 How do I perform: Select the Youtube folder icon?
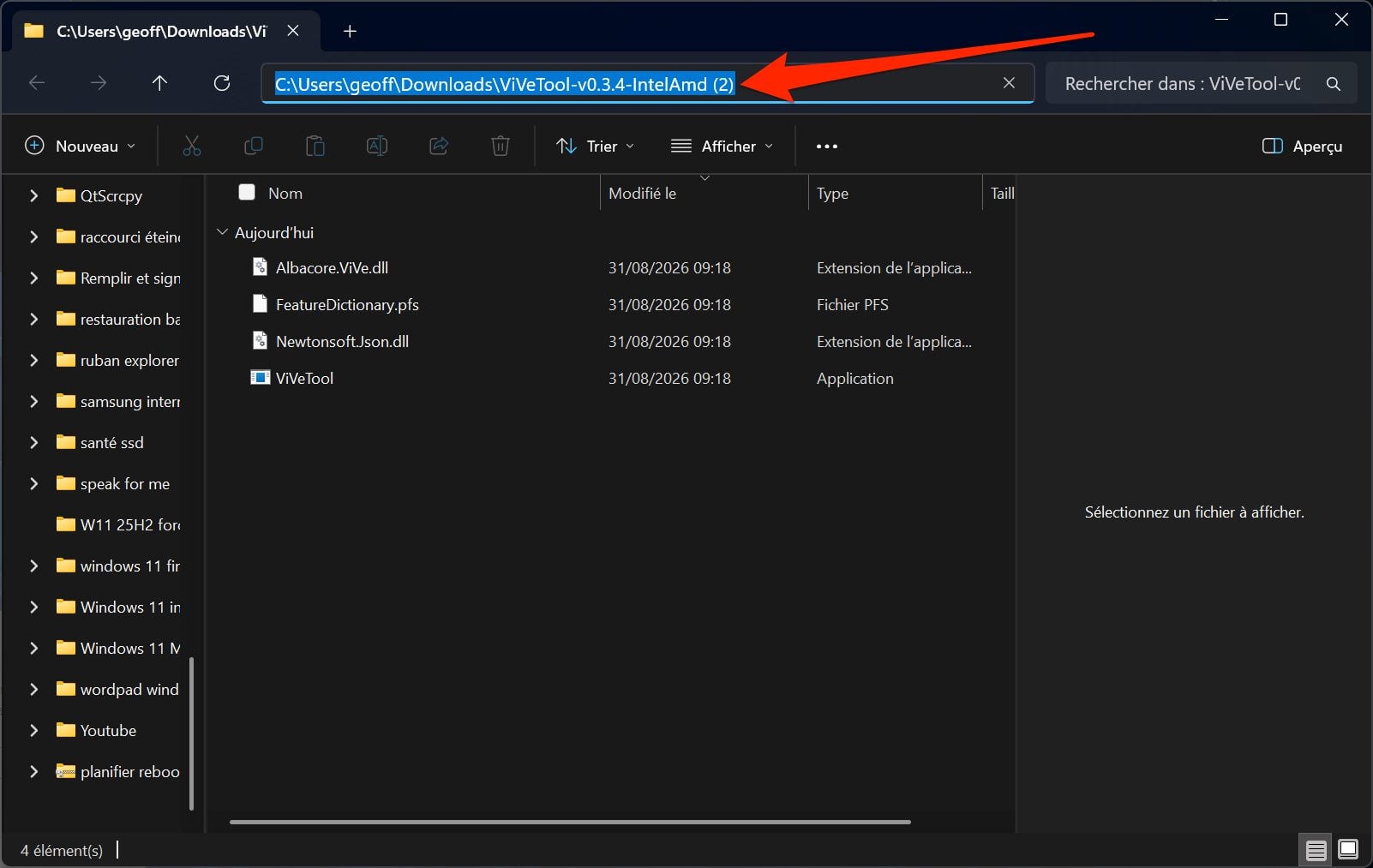66,730
